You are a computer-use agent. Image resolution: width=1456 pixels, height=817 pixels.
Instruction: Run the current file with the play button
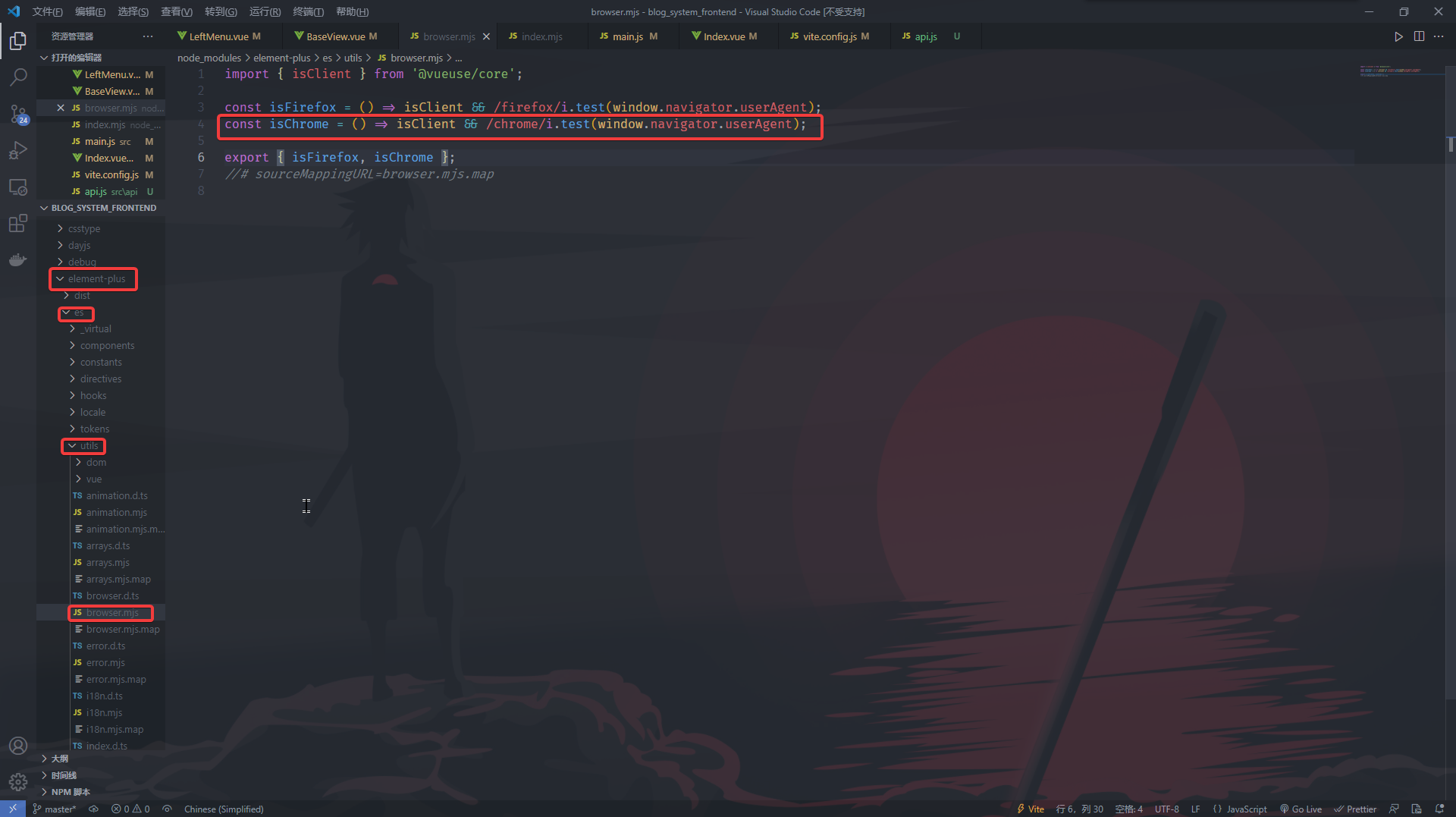1399,36
